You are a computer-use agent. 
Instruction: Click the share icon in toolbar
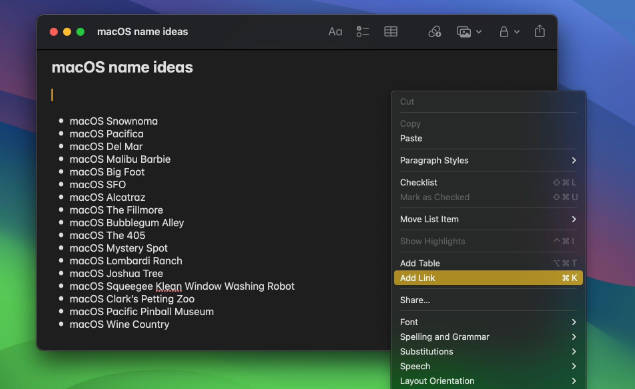pyautogui.click(x=539, y=31)
